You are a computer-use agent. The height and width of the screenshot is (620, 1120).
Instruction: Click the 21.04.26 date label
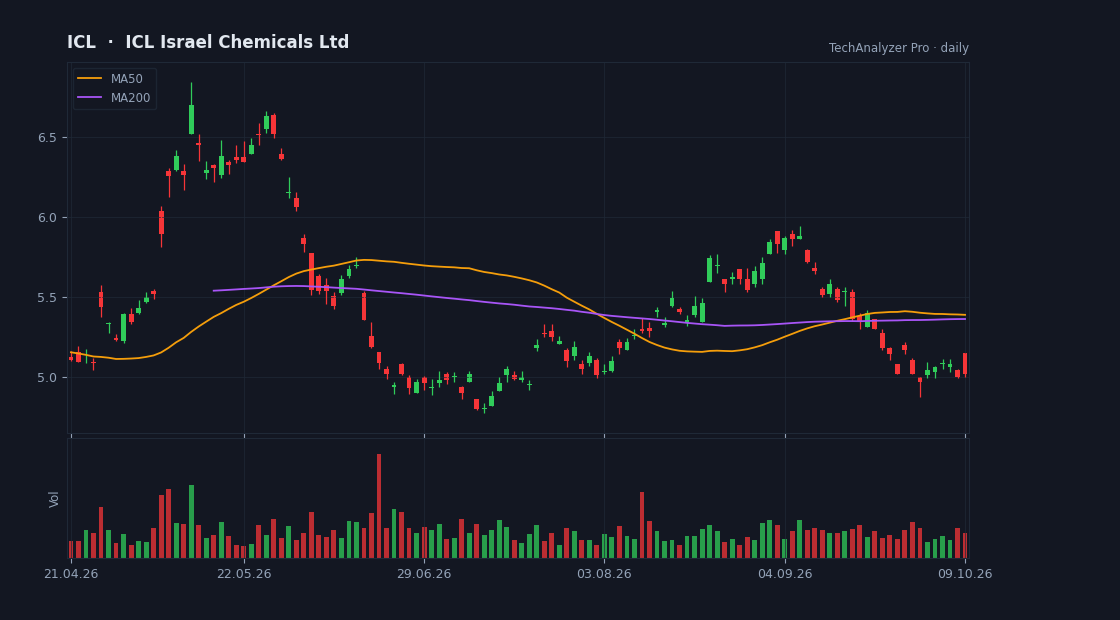tap(71, 574)
